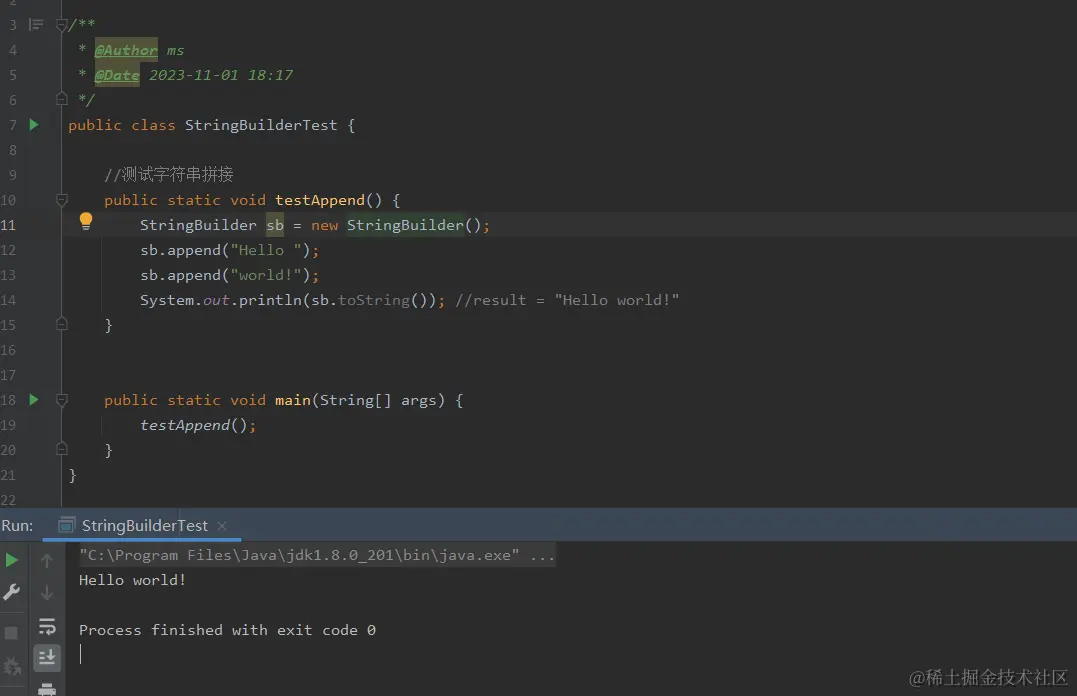This screenshot has width=1077, height=696.
Task: Click the Stop process square button
Action: click(11, 633)
